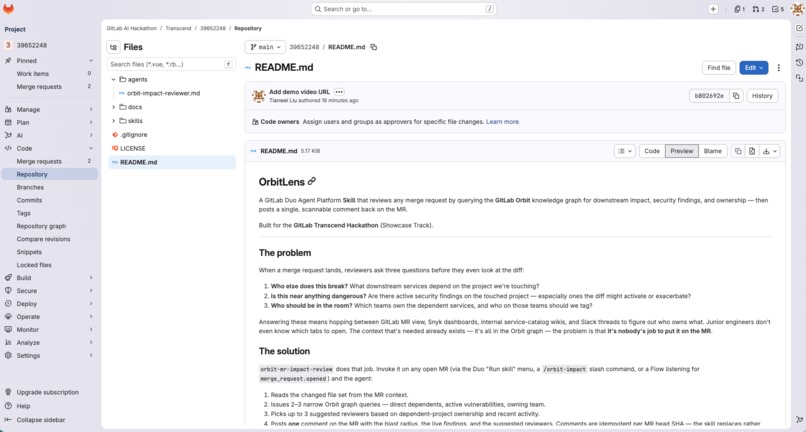Open the download options dropdown
806x432 pixels.
(x=770, y=151)
